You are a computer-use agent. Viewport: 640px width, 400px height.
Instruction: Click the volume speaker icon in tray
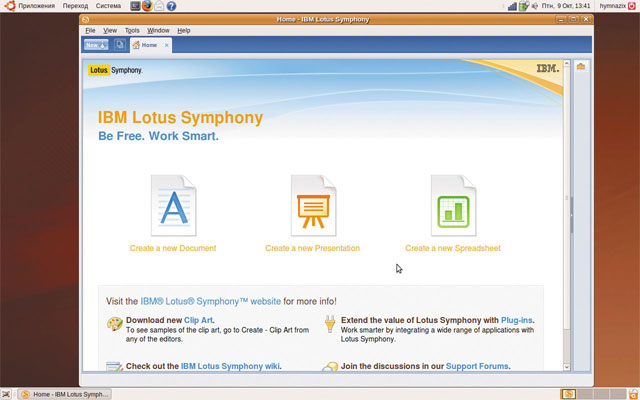(535, 6)
